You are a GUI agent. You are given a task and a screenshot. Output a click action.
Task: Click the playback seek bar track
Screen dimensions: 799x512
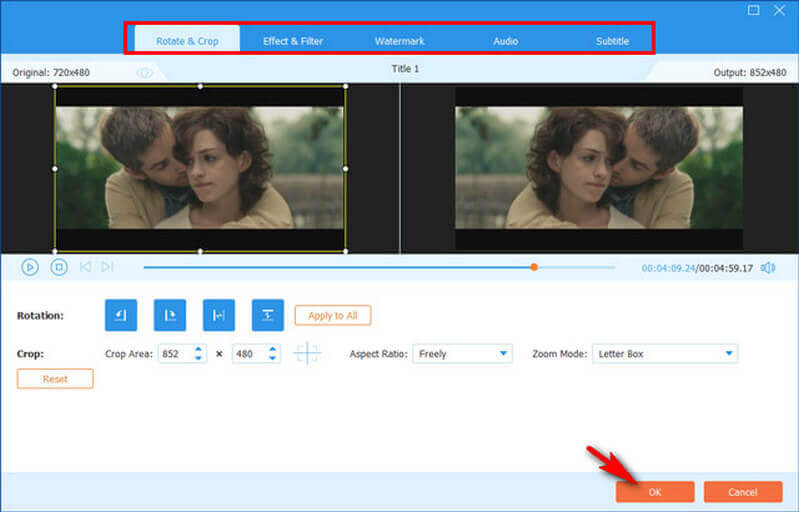[x=380, y=267]
